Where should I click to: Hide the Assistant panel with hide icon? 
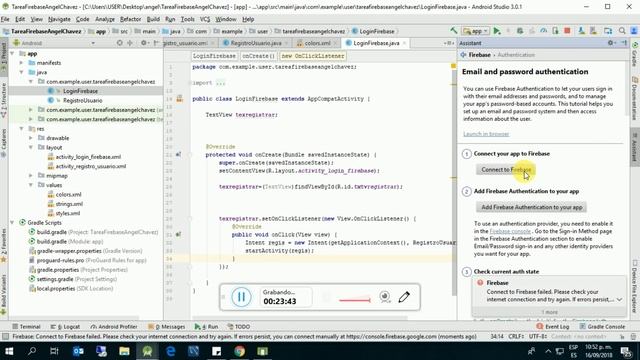[624, 43]
